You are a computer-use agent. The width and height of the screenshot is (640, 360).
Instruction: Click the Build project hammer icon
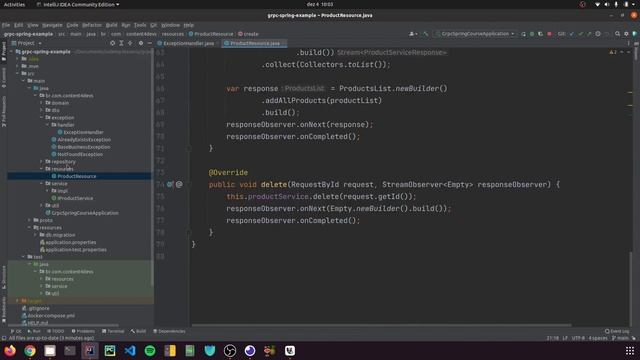(425, 34)
